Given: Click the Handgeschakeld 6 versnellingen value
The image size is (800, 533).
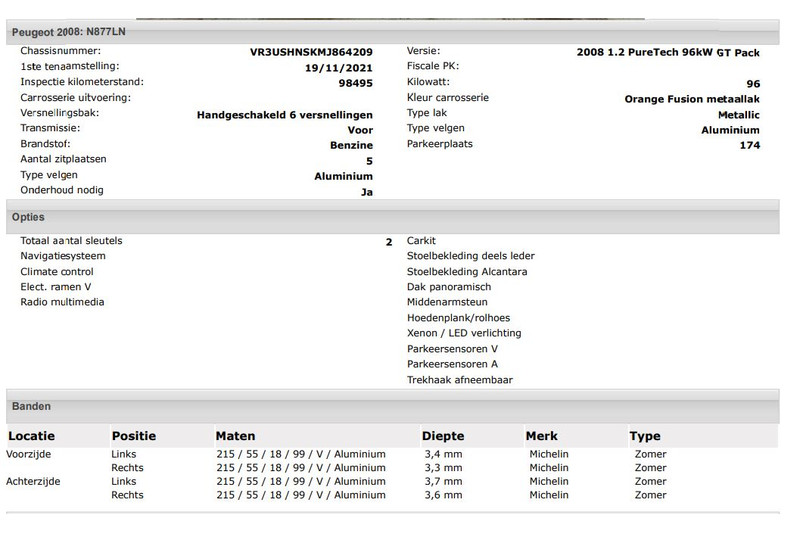Looking at the screenshot, I should (x=285, y=114).
